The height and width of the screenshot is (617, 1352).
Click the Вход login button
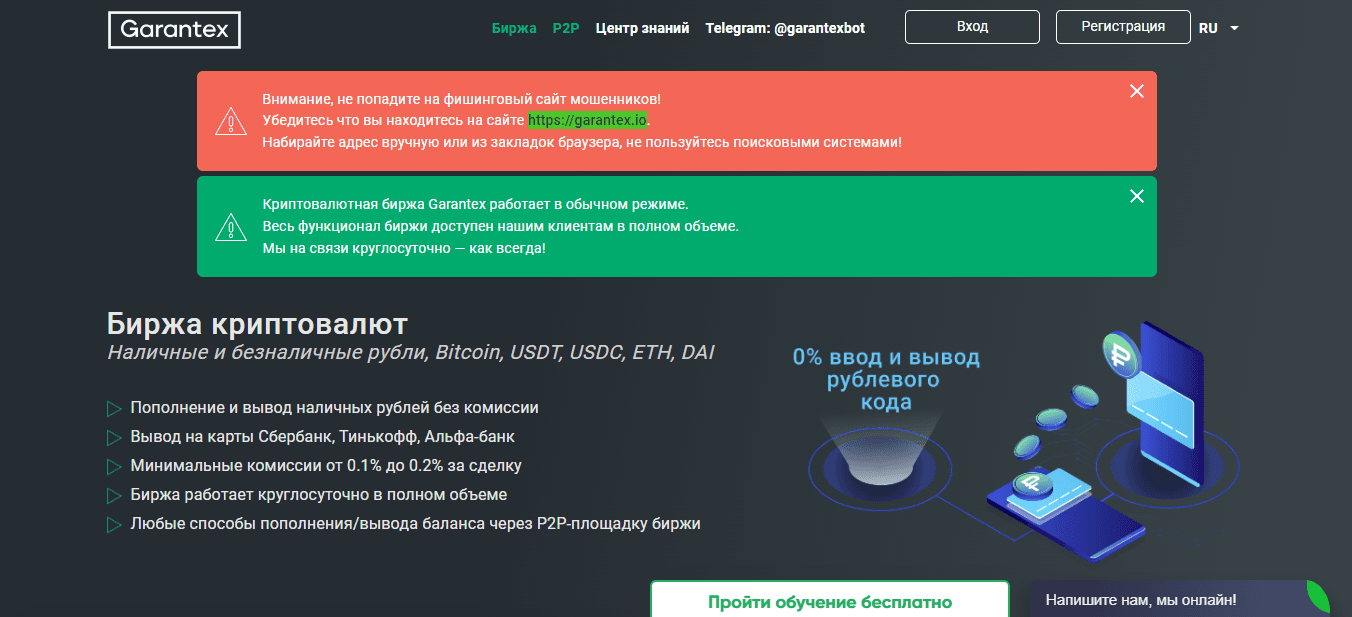pos(972,27)
